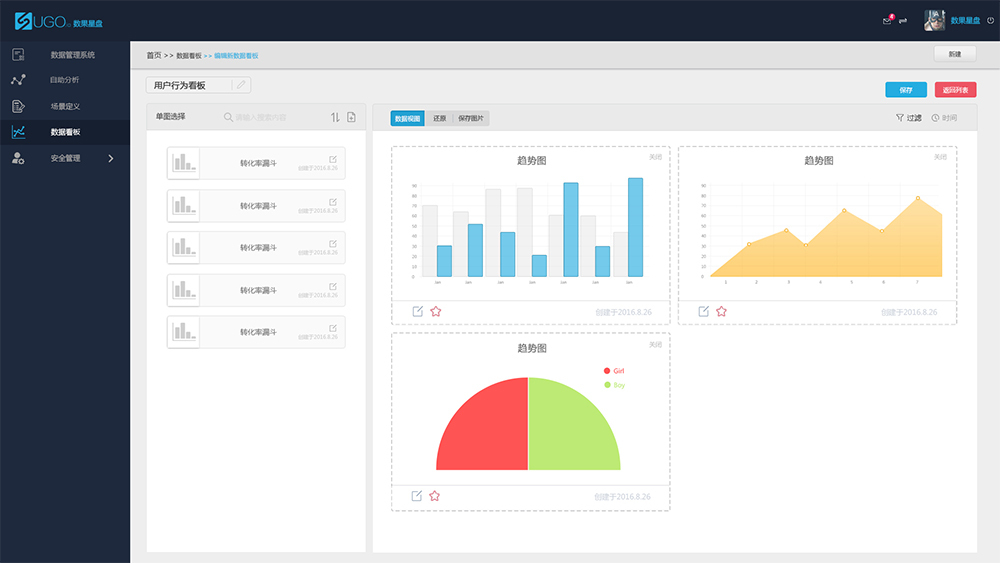The height and width of the screenshot is (563, 1000).
Task: Expand the 安全管理 chevron
Action: 111,158
